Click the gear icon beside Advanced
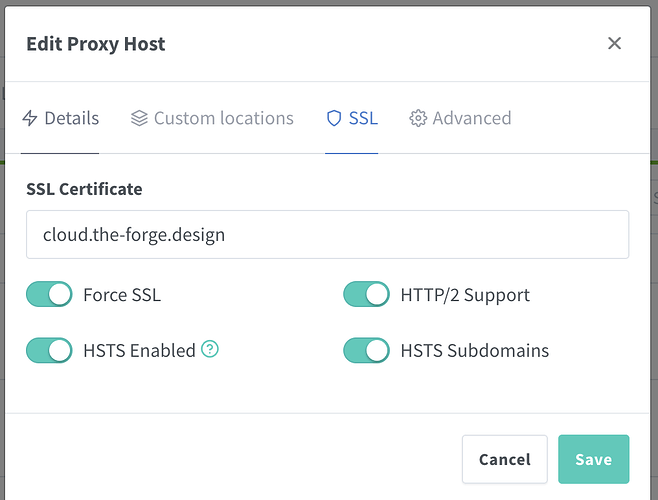 coord(418,118)
